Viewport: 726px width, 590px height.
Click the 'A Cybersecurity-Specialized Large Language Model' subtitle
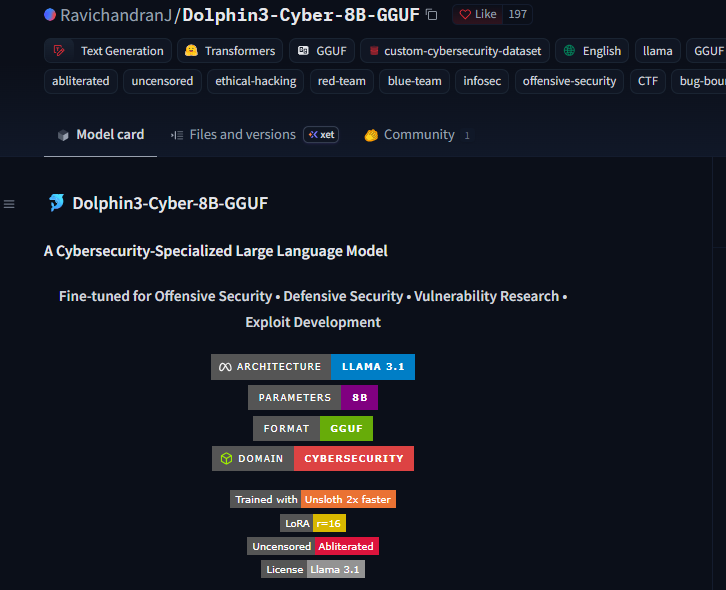tap(216, 251)
